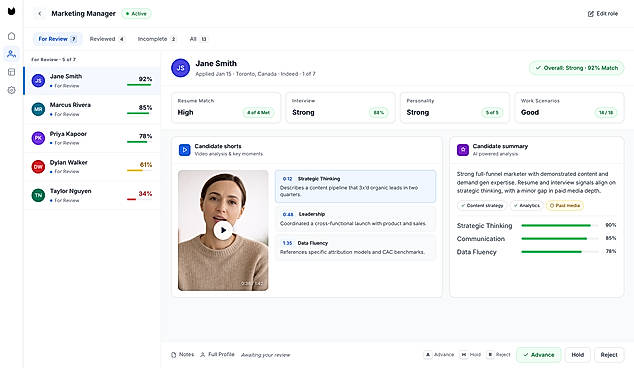Click the Strategic Thinking progress bar
The height and width of the screenshot is (368, 634).
click(x=560, y=225)
